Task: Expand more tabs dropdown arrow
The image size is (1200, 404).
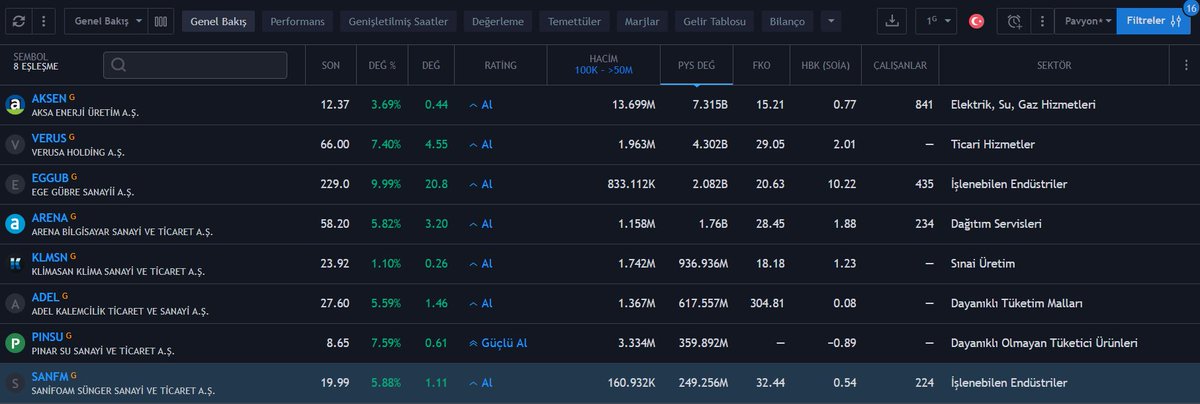Action: pyautogui.click(x=830, y=21)
